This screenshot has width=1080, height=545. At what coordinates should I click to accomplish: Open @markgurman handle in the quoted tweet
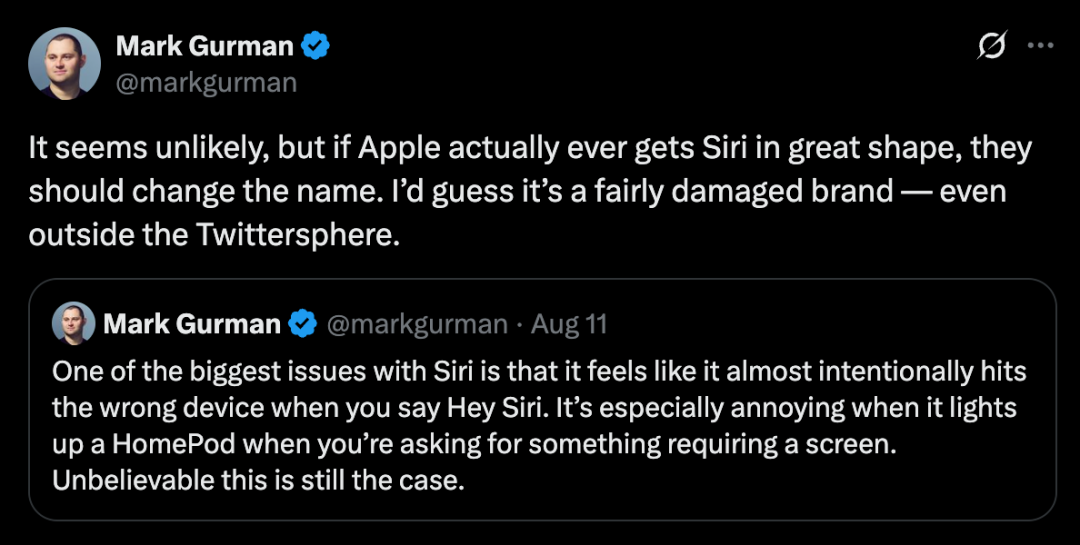click(417, 324)
